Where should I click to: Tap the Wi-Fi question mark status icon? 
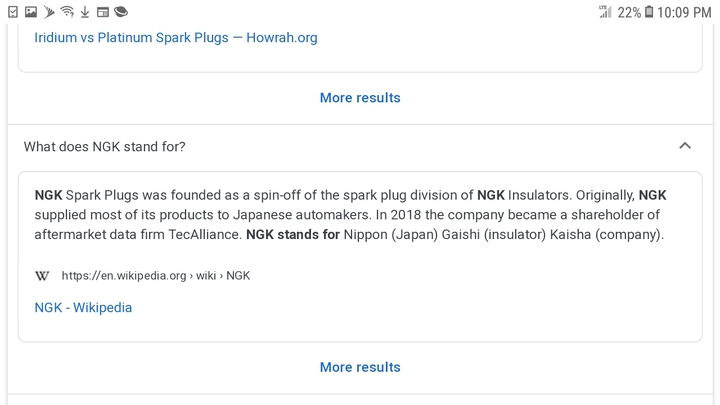click(67, 12)
